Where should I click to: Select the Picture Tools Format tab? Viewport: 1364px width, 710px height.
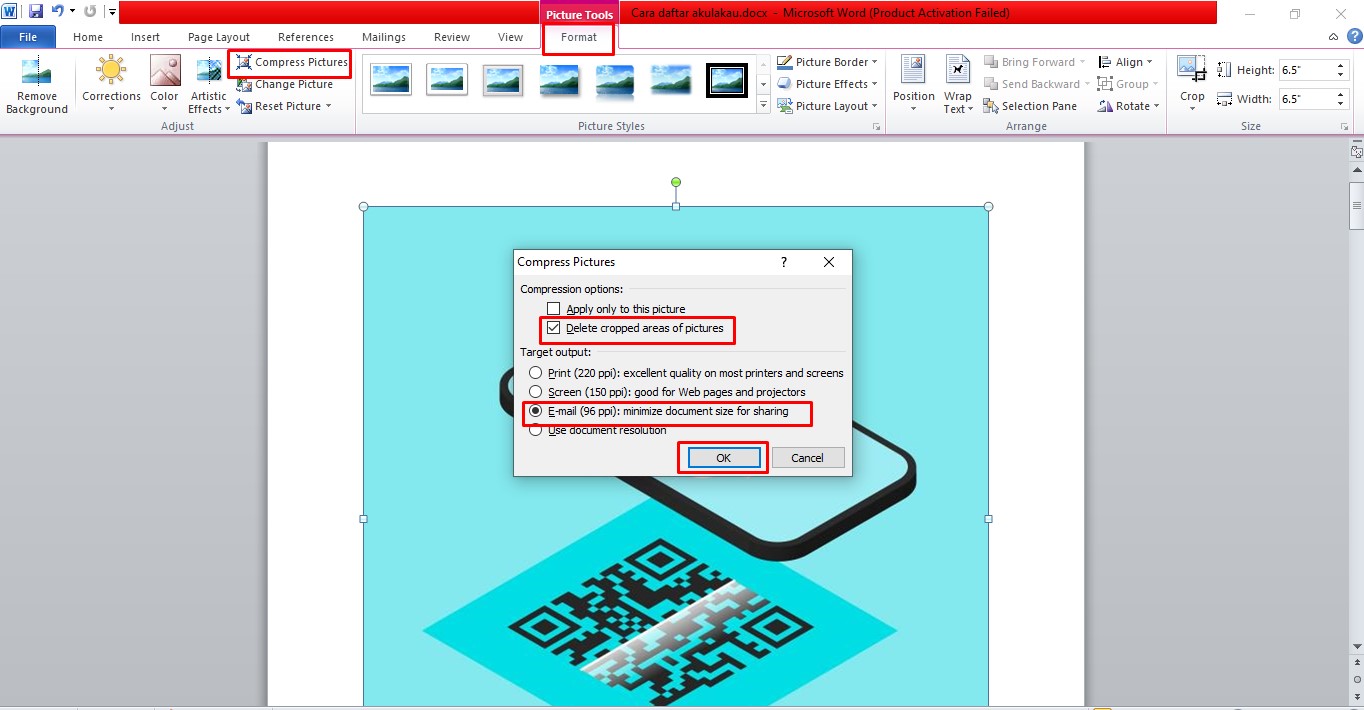(x=579, y=37)
